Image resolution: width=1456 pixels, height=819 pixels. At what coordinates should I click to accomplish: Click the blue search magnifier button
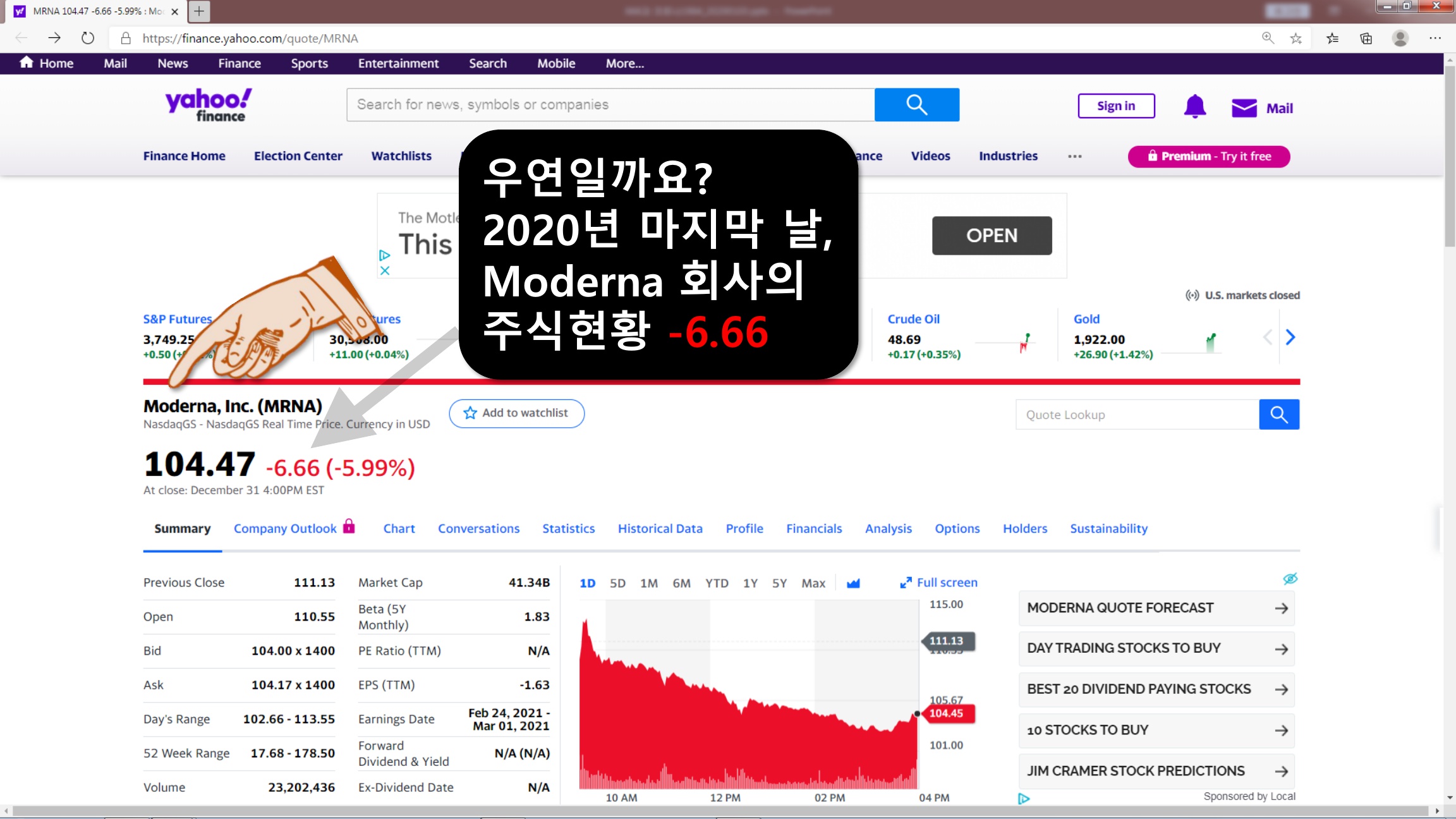point(917,105)
